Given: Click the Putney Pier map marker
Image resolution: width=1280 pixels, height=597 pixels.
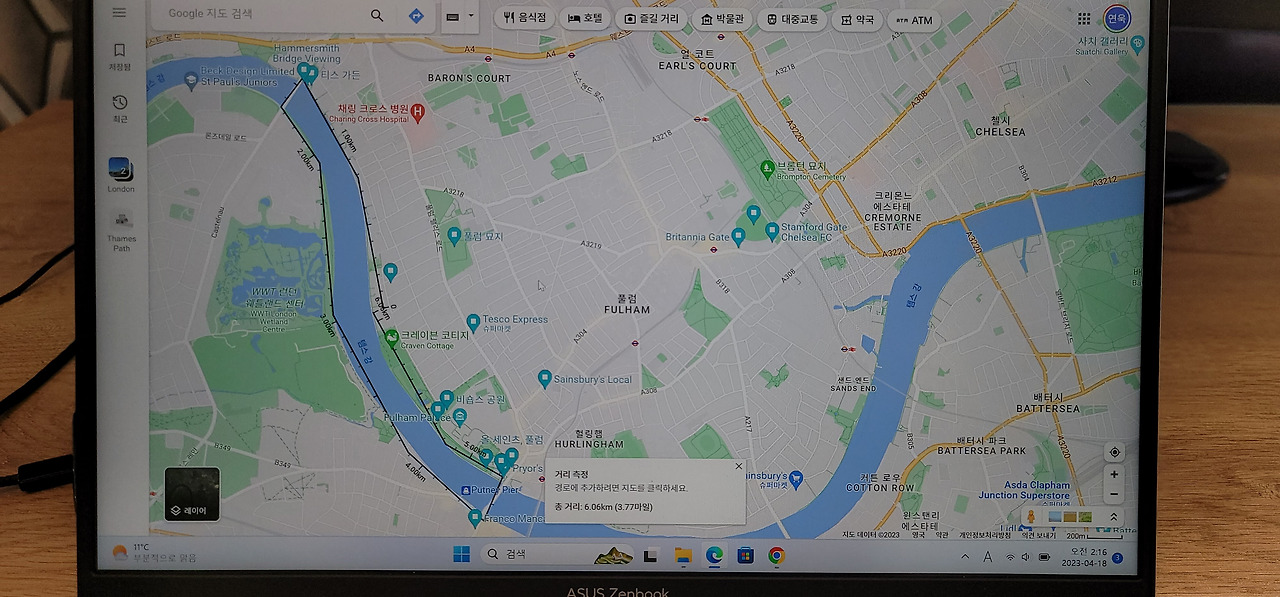Looking at the screenshot, I should point(466,491).
